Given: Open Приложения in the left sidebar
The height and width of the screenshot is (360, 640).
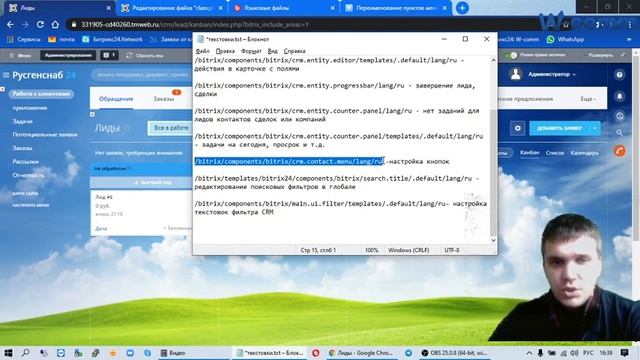Looking at the screenshot, I should (30, 108).
